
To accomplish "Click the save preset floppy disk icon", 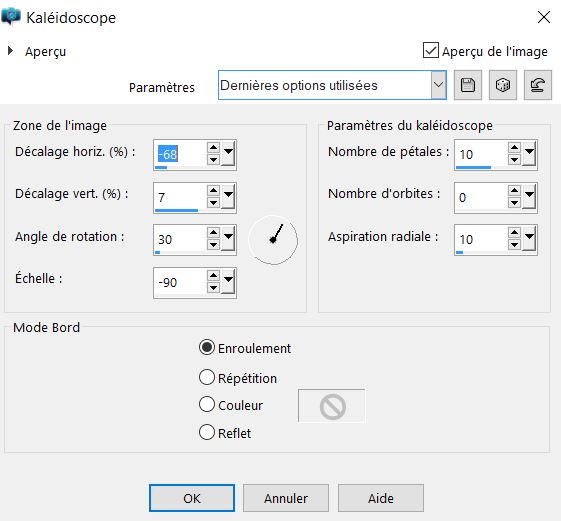I will tap(468, 85).
